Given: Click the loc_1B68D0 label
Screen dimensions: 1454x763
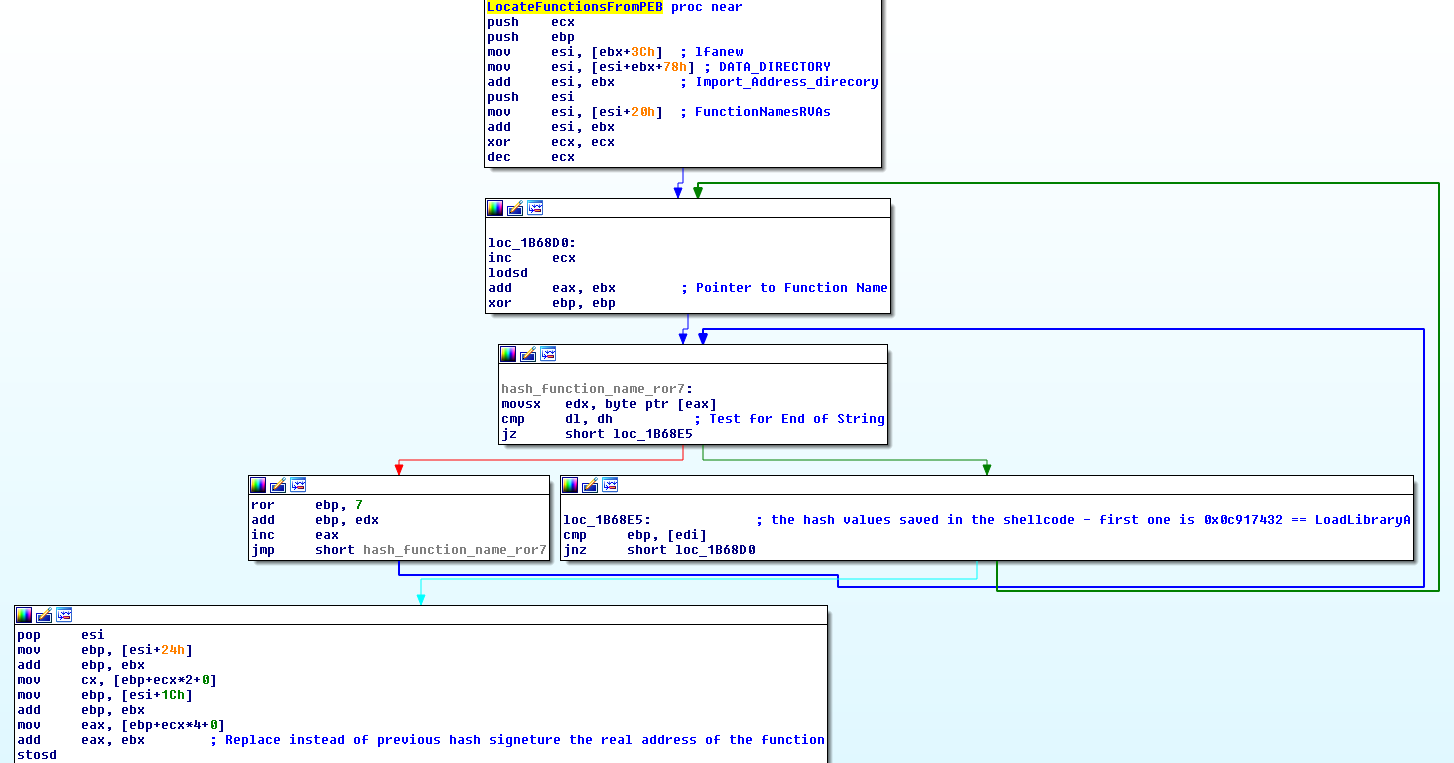Looking at the screenshot, I should click(x=532, y=243).
